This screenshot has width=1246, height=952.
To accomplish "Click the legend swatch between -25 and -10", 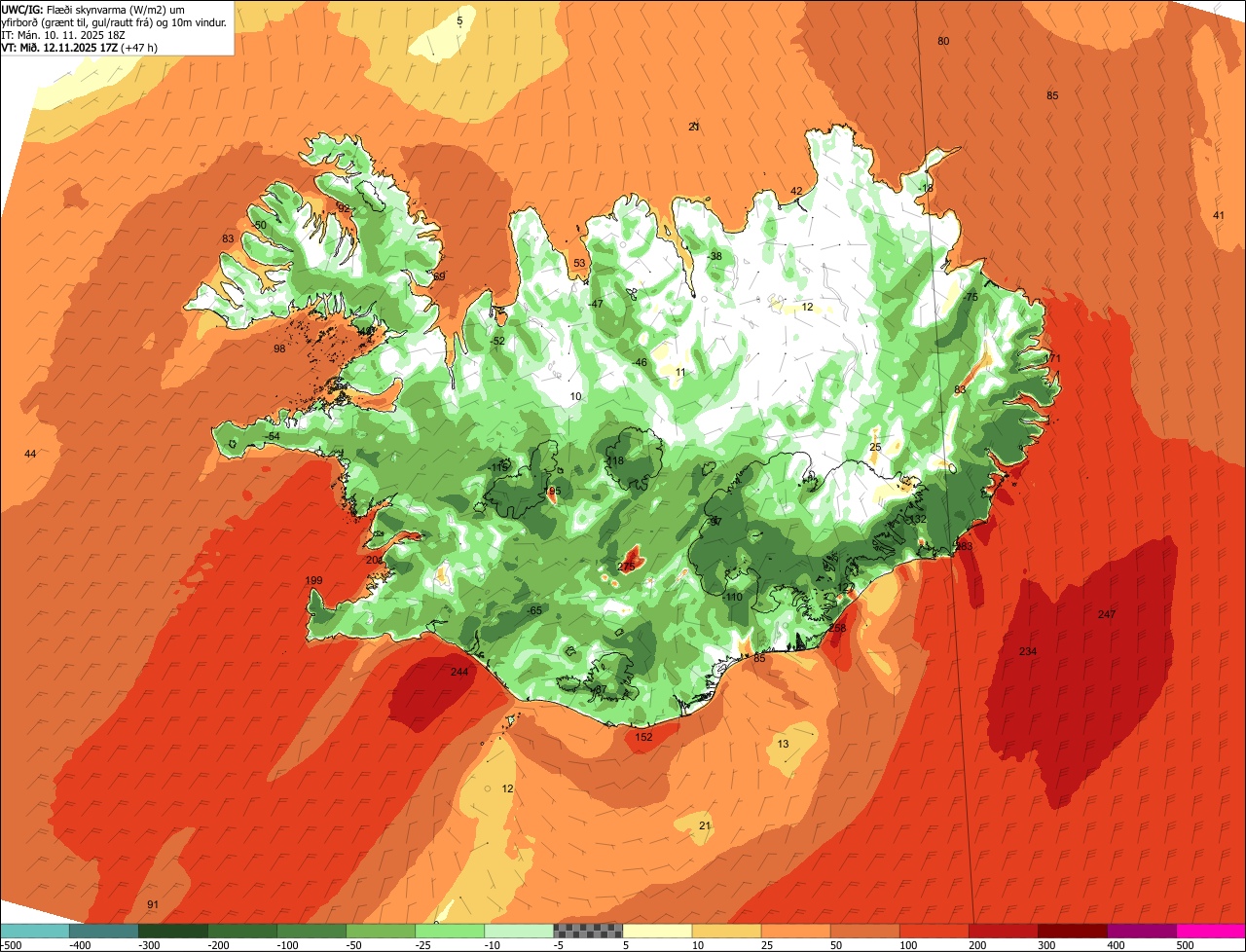I will [x=450, y=931].
